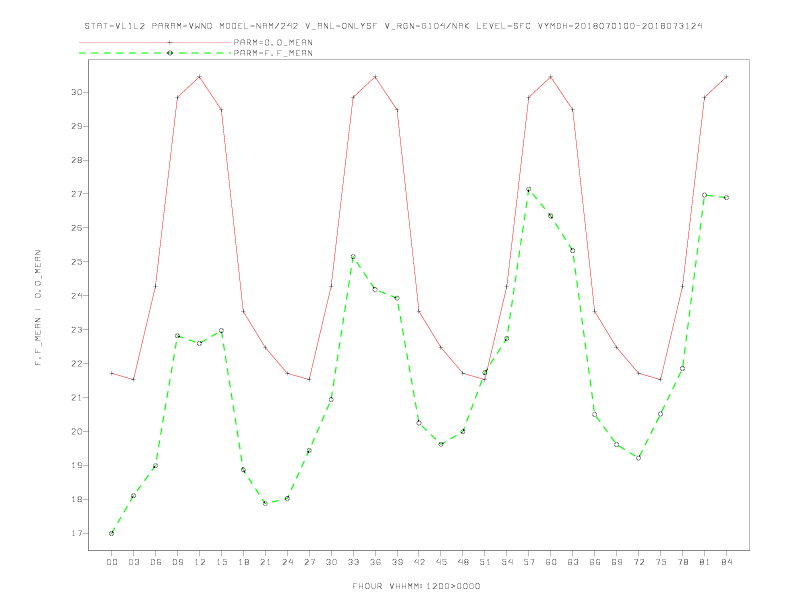Screen dimensions: 792x612
Task: Click the x-axis tick label 54
Action: pos(507,562)
